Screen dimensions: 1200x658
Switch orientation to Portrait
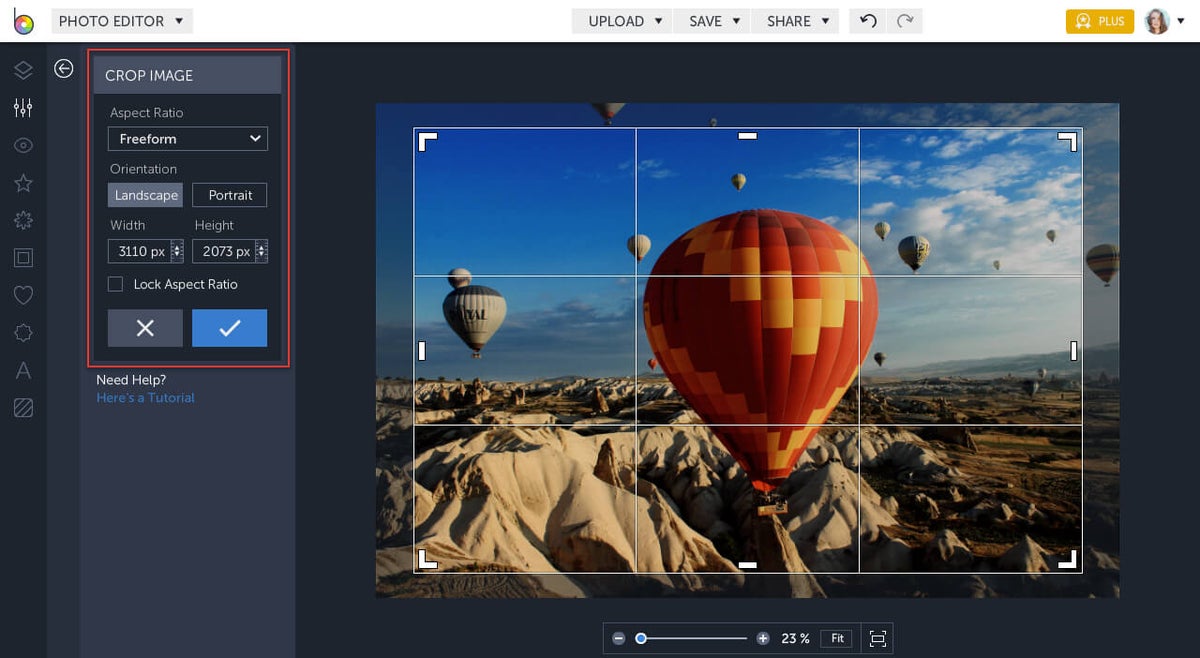point(230,195)
